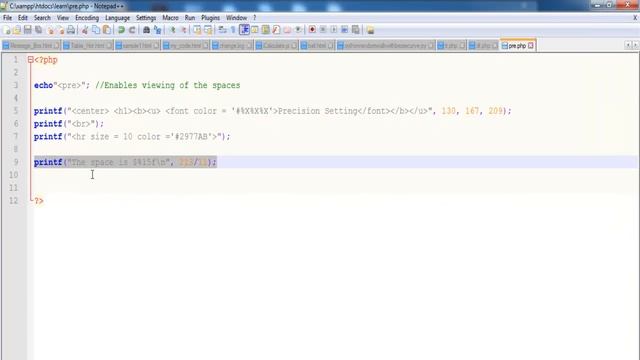Image resolution: width=640 pixels, height=360 pixels.
Task: Switch to the Calculate.js tab
Action: tap(276, 46)
